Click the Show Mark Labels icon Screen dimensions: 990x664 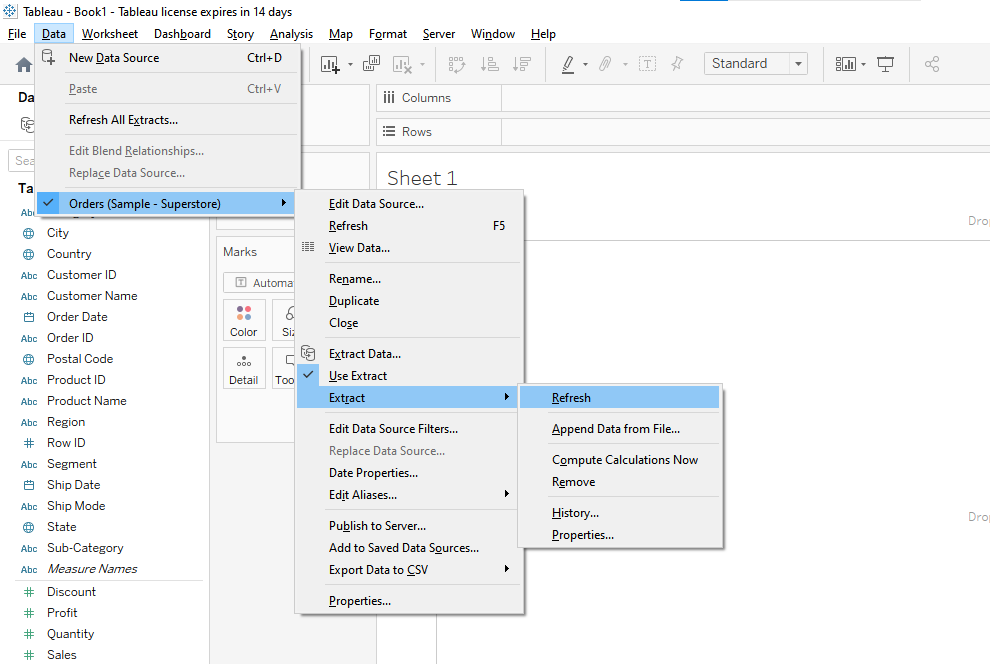tap(647, 64)
